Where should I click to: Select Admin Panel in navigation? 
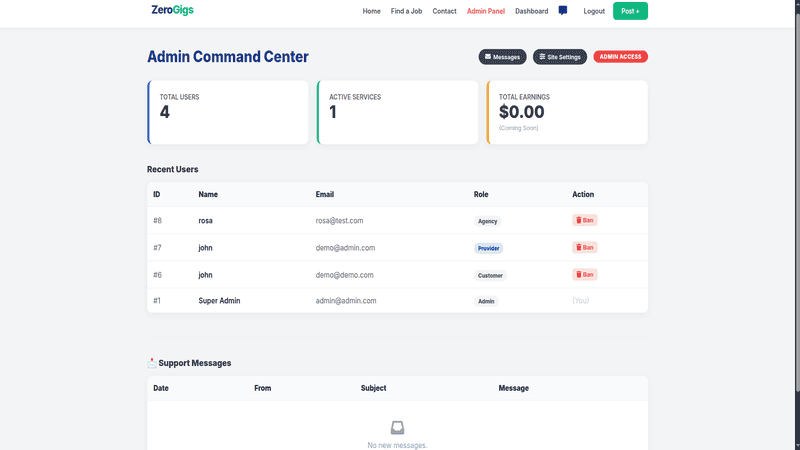(x=486, y=11)
